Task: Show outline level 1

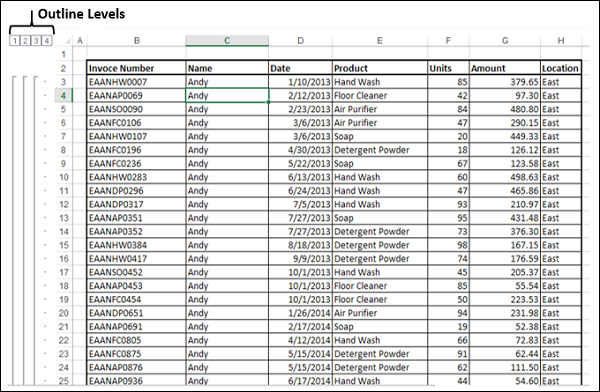Action: (14, 41)
